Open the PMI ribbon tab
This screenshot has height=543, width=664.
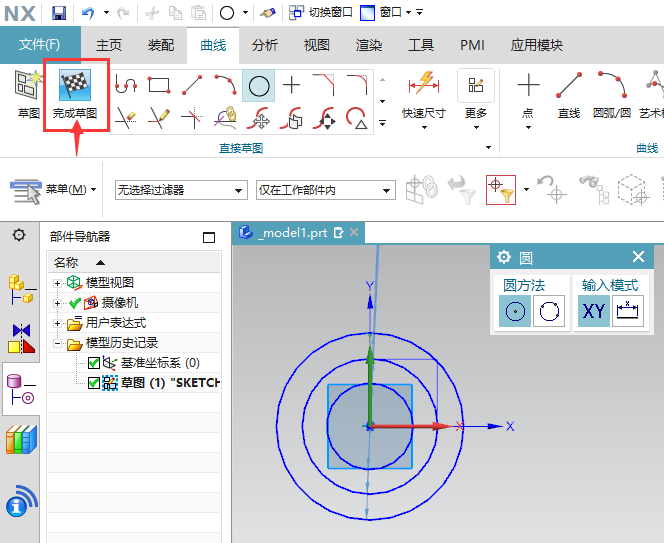(x=472, y=45)
